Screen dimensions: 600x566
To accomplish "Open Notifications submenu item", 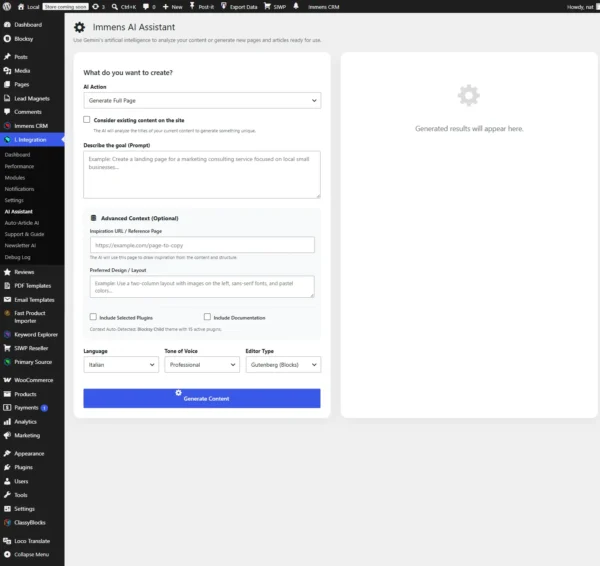I will coord(20,189).
